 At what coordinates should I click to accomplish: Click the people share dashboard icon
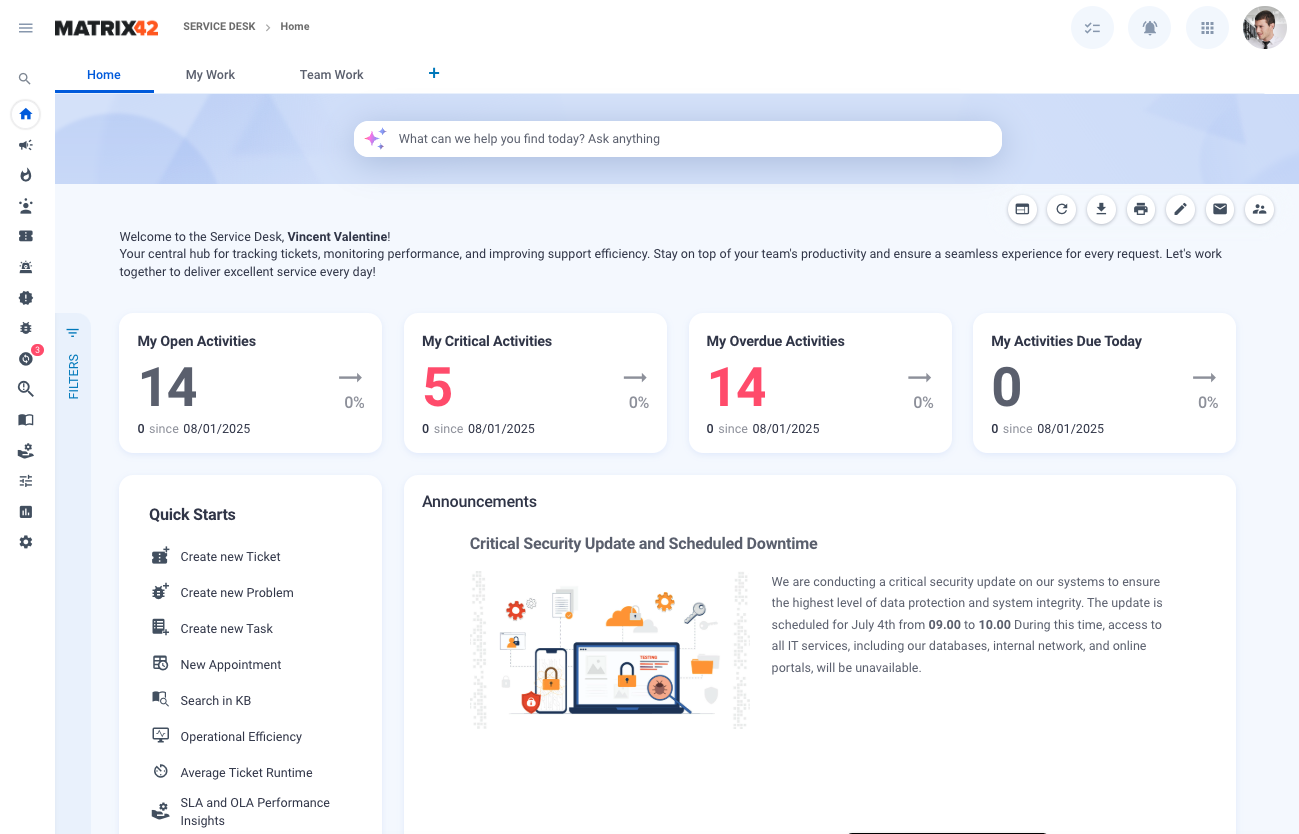pyautogui.click(x=1260, y=209)
